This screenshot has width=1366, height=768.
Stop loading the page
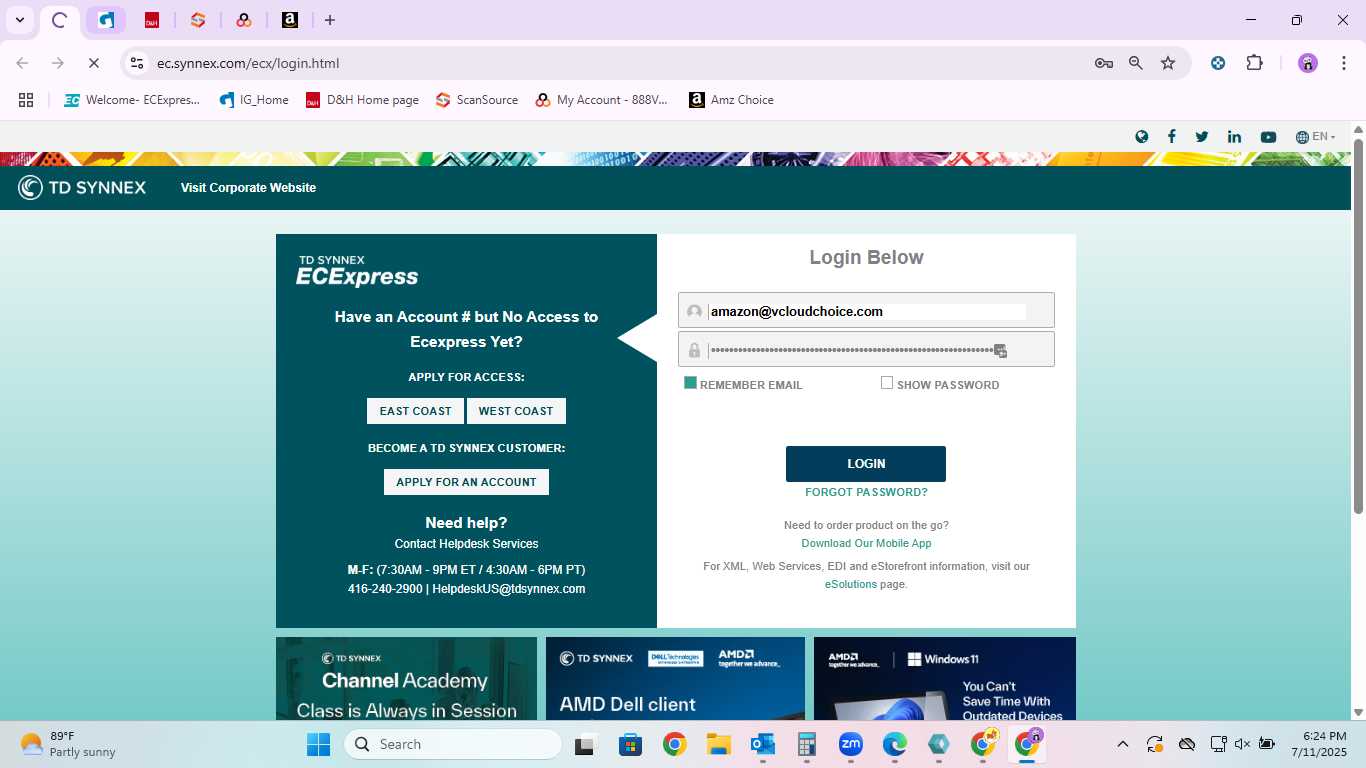pos(93,63)
